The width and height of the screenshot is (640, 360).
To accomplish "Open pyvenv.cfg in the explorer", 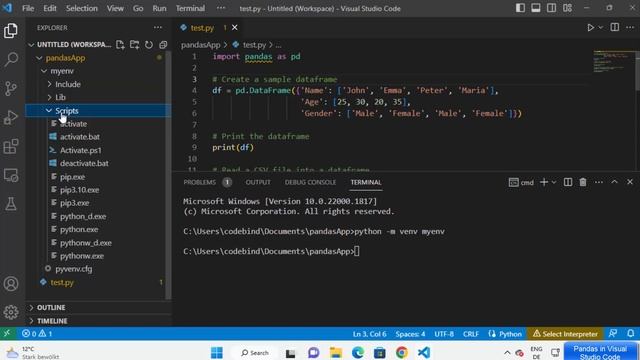I will [74, 269].
